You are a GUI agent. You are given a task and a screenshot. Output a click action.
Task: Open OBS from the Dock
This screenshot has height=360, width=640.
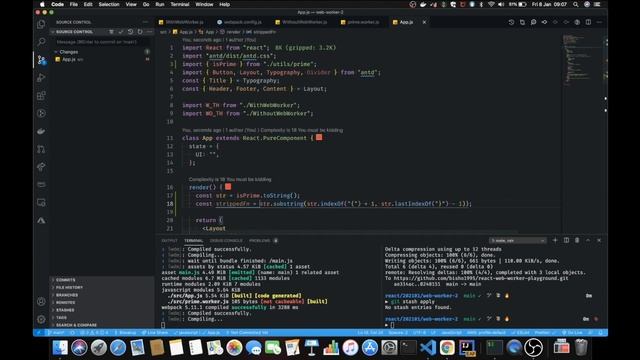533,348
